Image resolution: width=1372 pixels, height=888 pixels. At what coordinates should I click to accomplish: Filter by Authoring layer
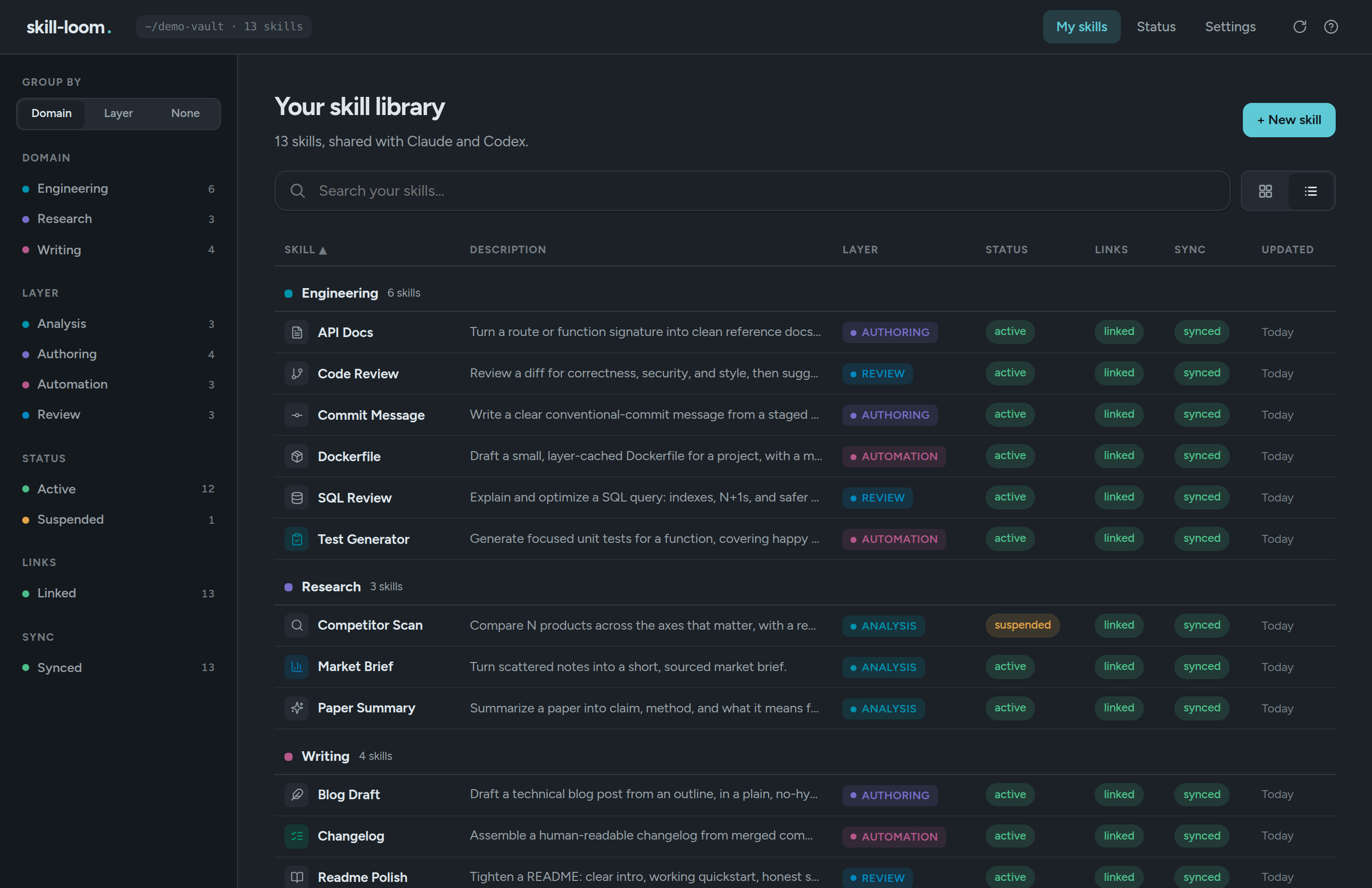point(118,354)
